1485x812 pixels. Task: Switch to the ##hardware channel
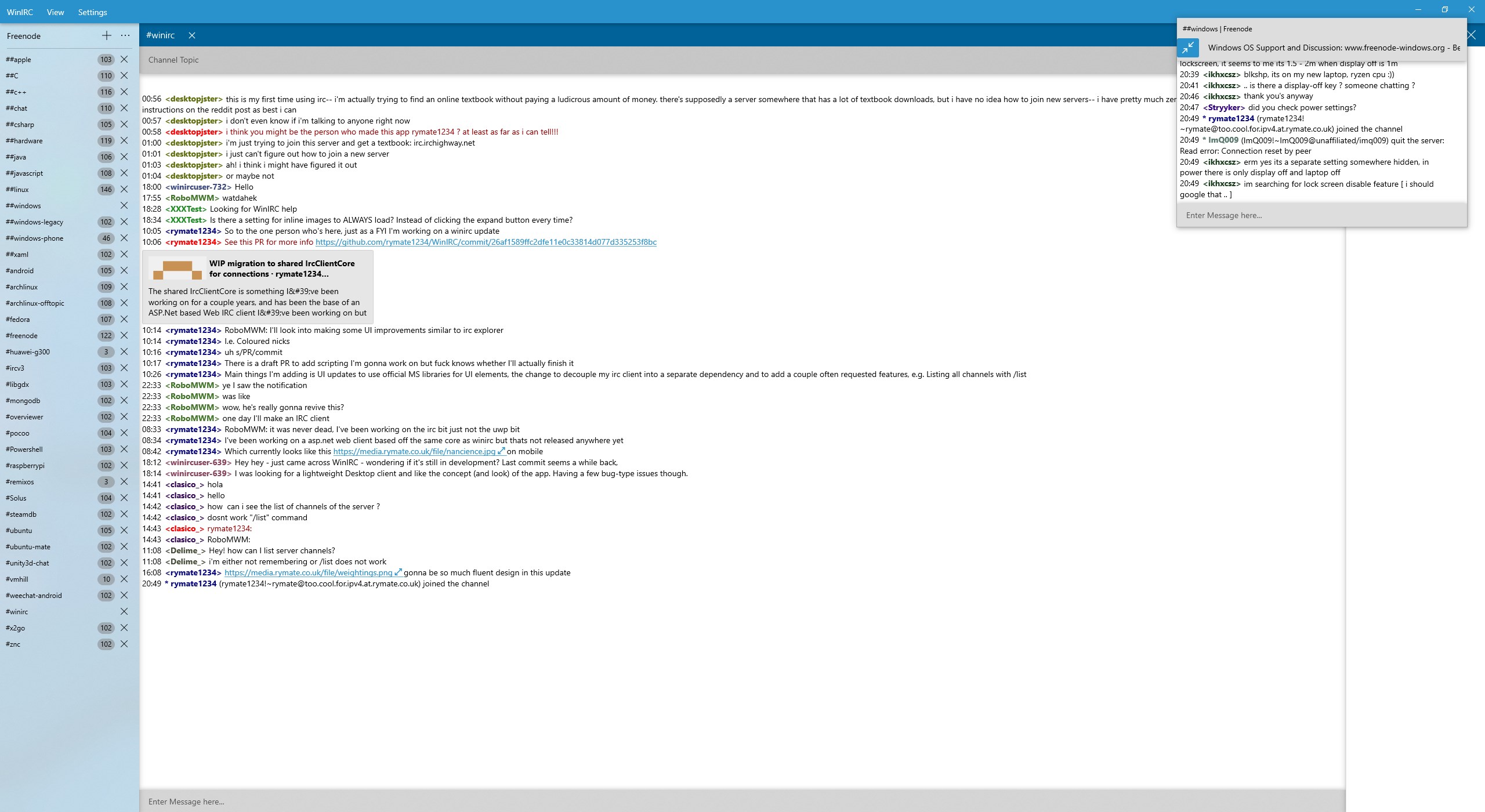(x=24, y=141)
